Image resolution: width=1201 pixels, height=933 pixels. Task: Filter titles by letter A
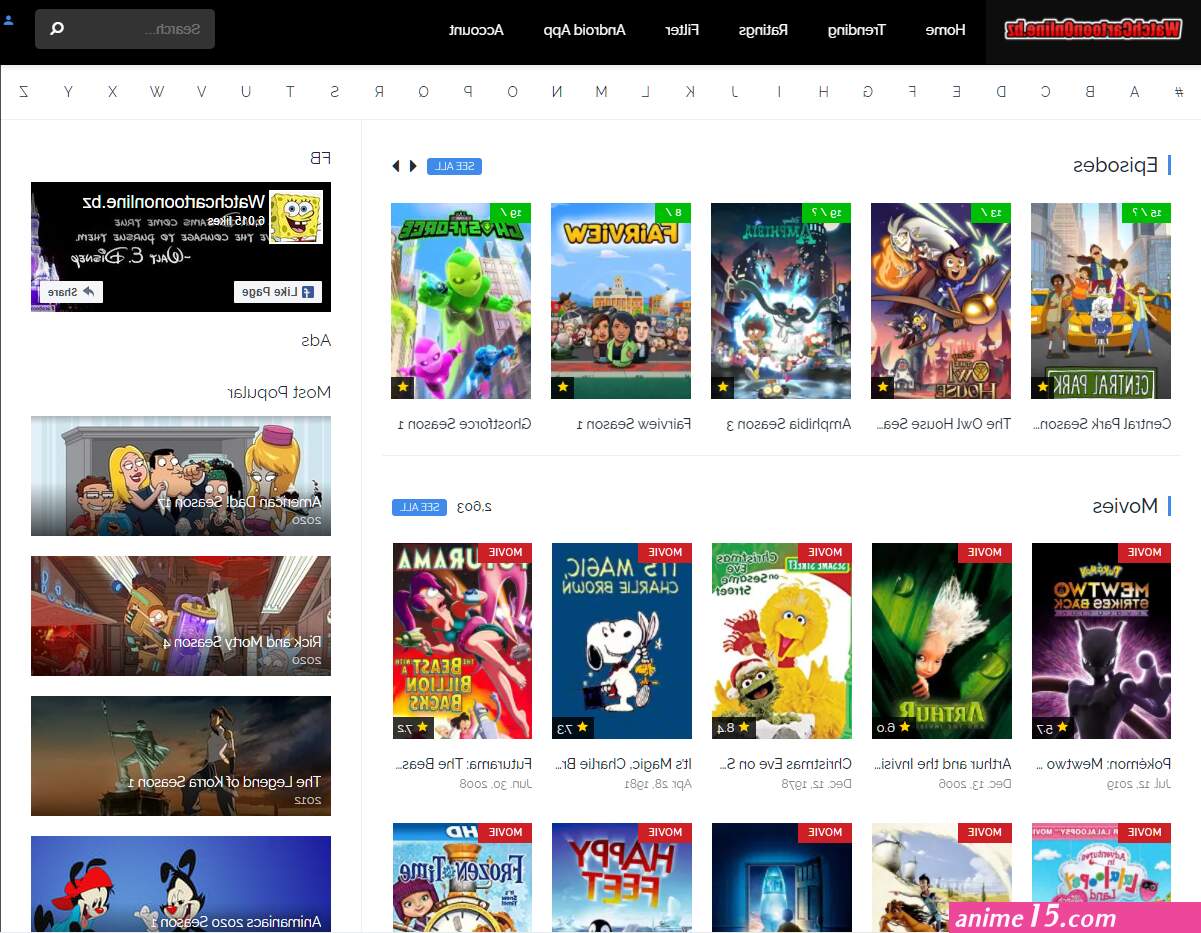coord(1134,92)
